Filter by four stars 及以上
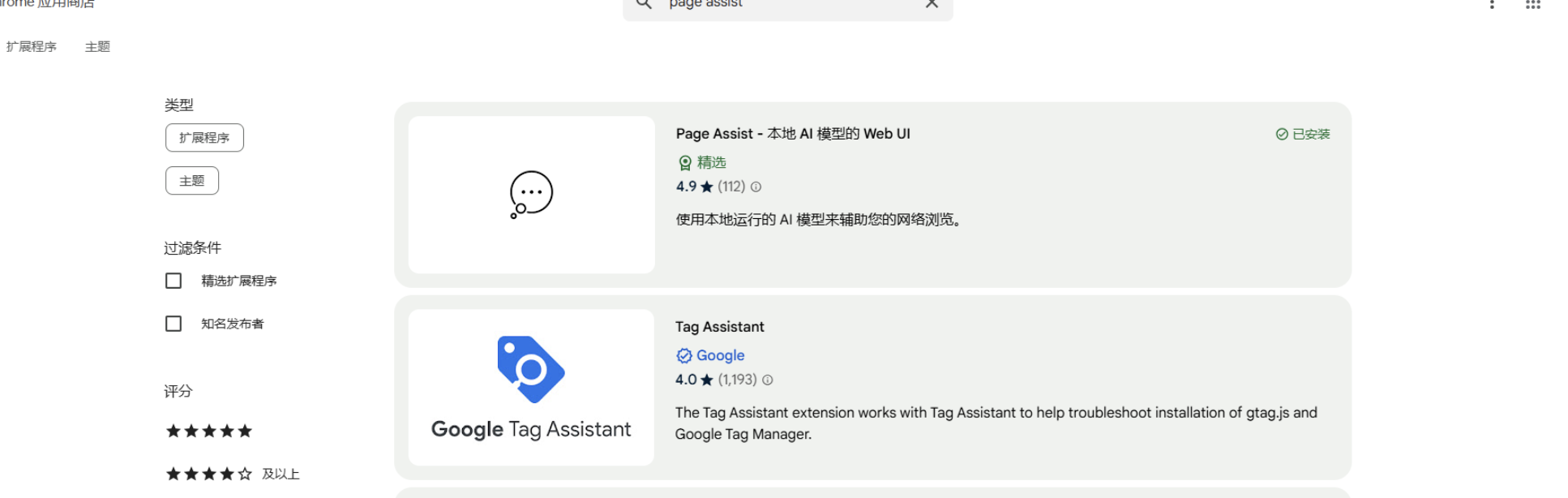The height and width of the screenshot is (498, 1568). (x=233, y=474)
